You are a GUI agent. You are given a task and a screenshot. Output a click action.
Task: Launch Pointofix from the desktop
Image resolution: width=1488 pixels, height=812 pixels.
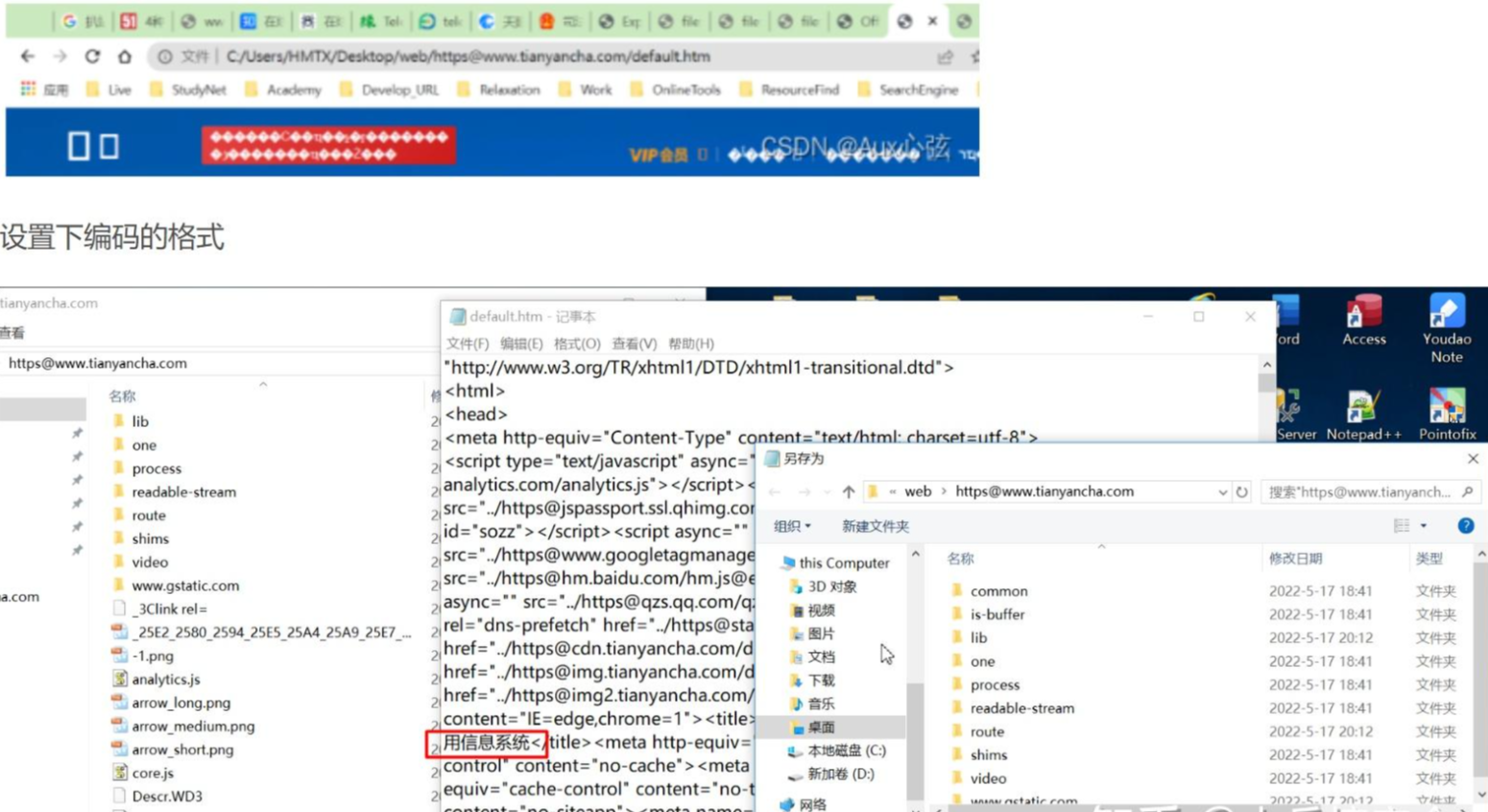[1447, 415]
